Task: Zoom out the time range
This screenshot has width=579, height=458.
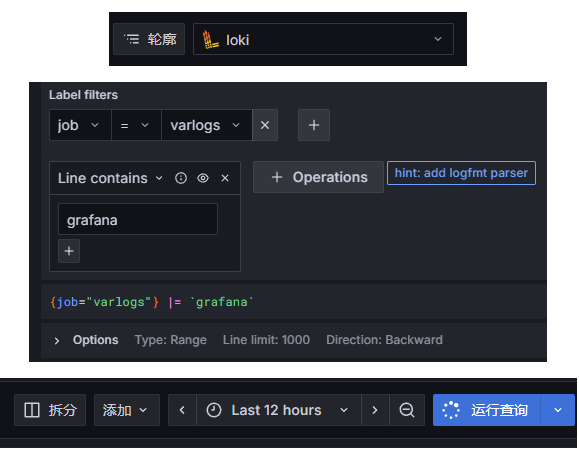Action: click(407, 410)
